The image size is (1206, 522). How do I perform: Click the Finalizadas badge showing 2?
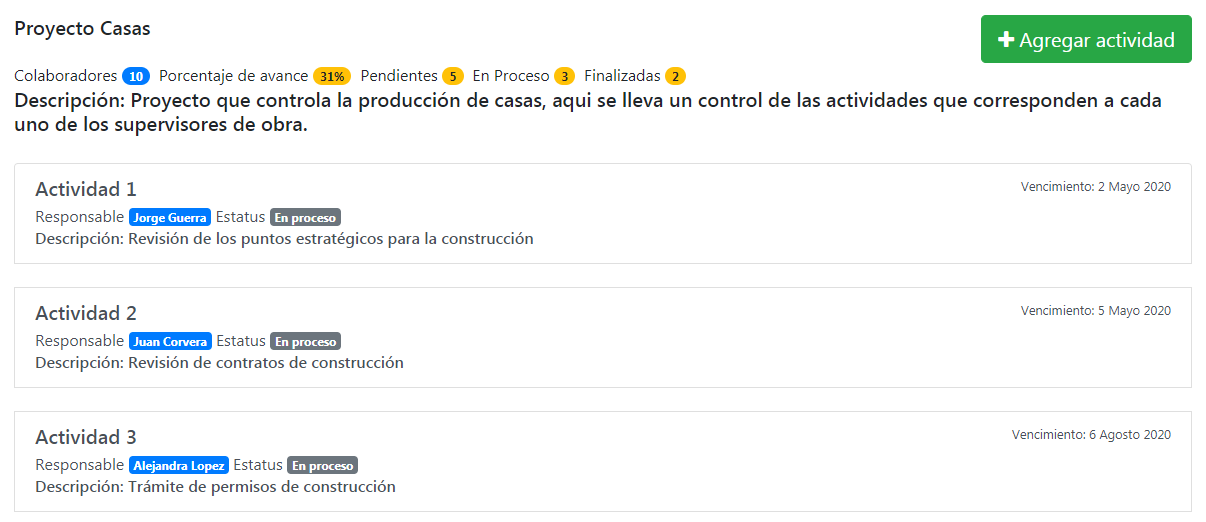click(x=676, y=76)
